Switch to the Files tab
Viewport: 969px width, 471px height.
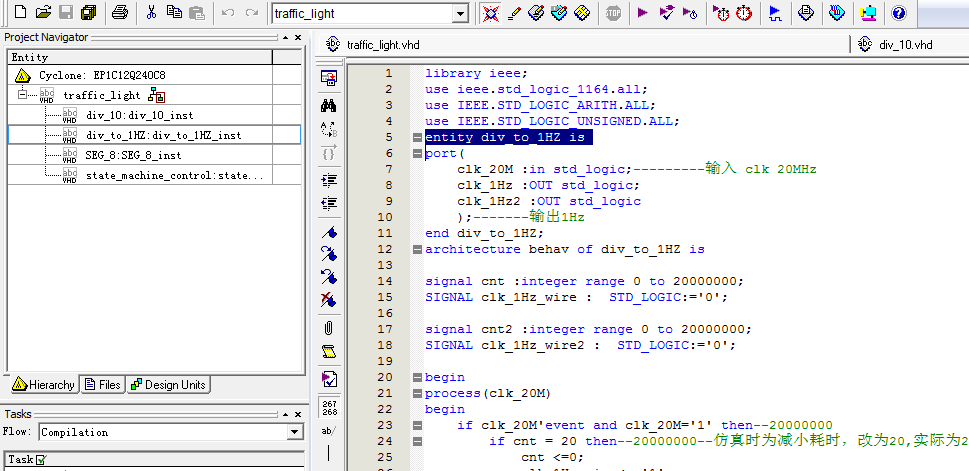pyautogui.click(x=103, y=385)
